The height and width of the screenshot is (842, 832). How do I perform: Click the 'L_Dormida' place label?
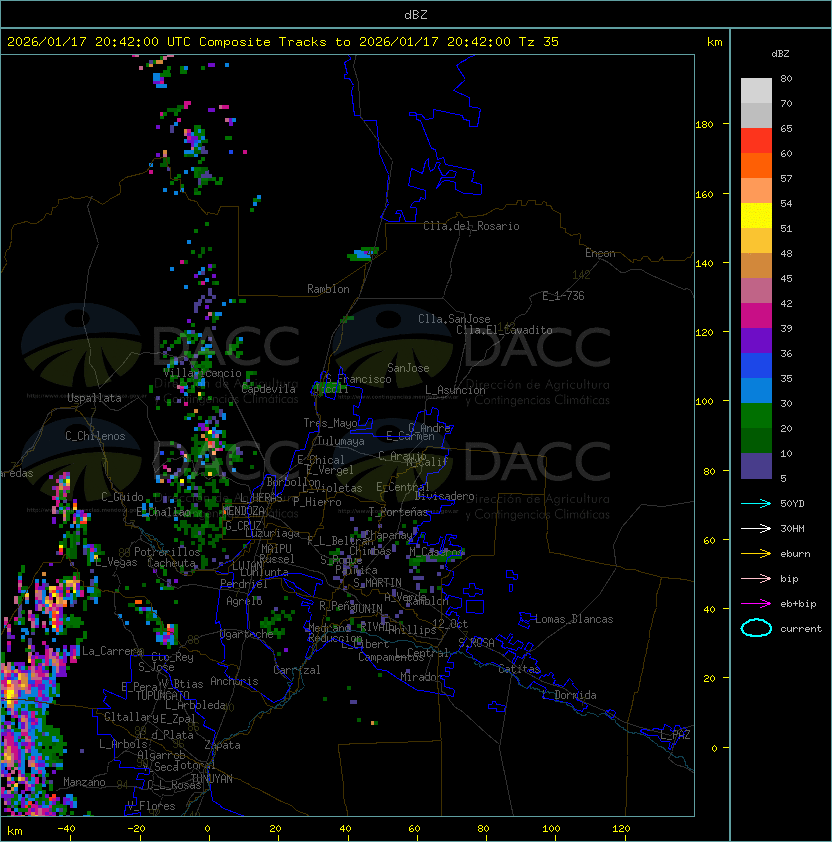(x=569, y=695)
